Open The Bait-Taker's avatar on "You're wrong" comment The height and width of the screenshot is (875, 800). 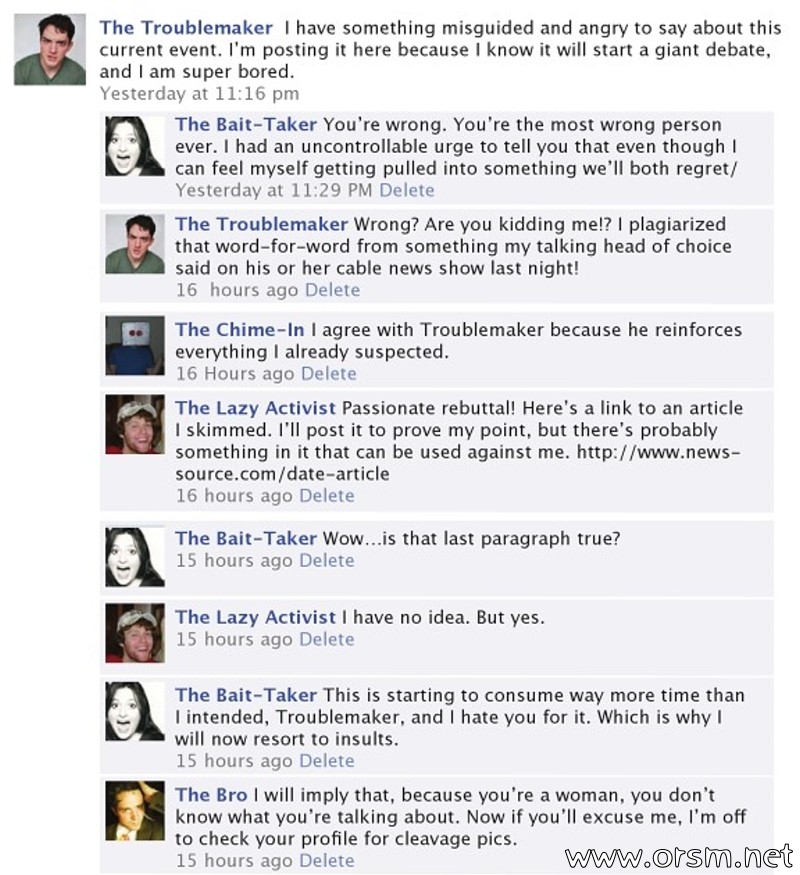pyautogui.click(x=135, y=146)
